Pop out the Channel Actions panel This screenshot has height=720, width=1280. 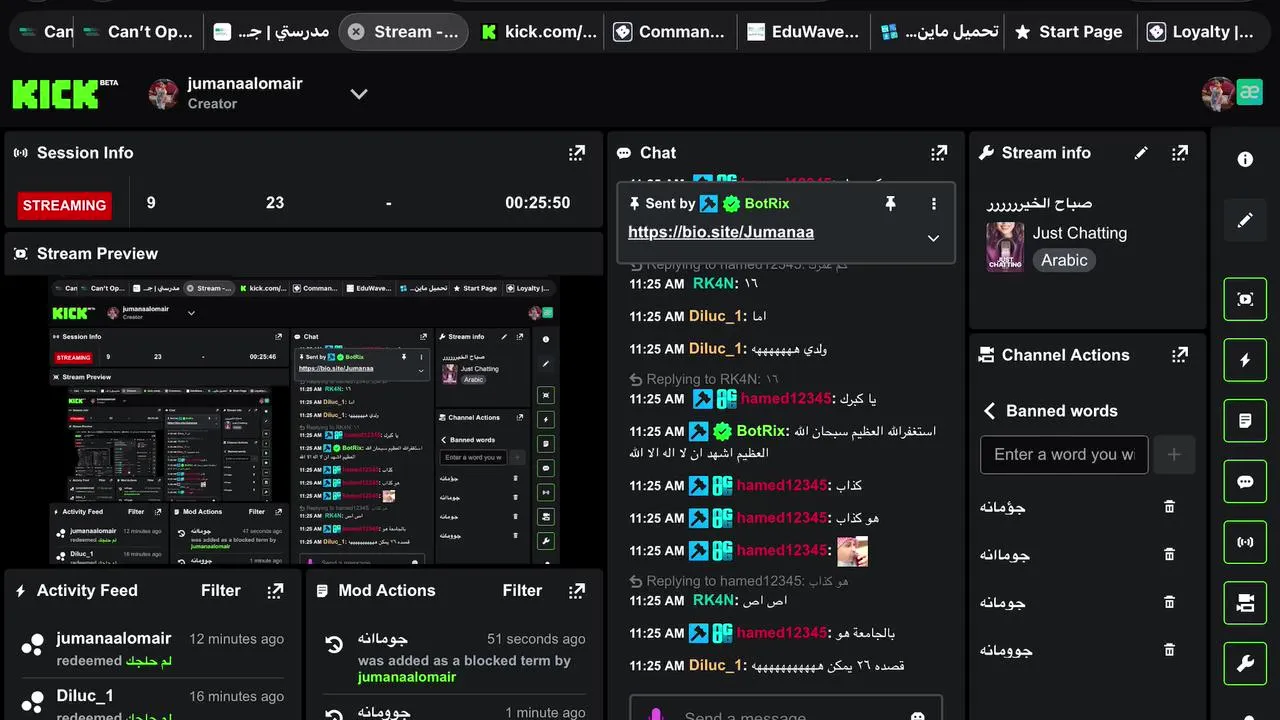[1180, 355]
